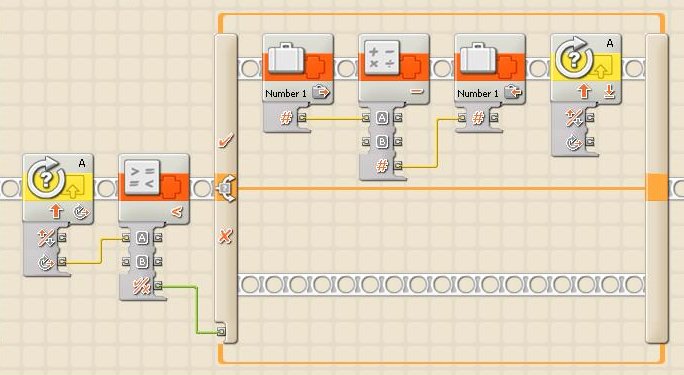This screenshot has height=375, width=684.
Task: Click the Math block result # output plug
Action: point(398,166)
